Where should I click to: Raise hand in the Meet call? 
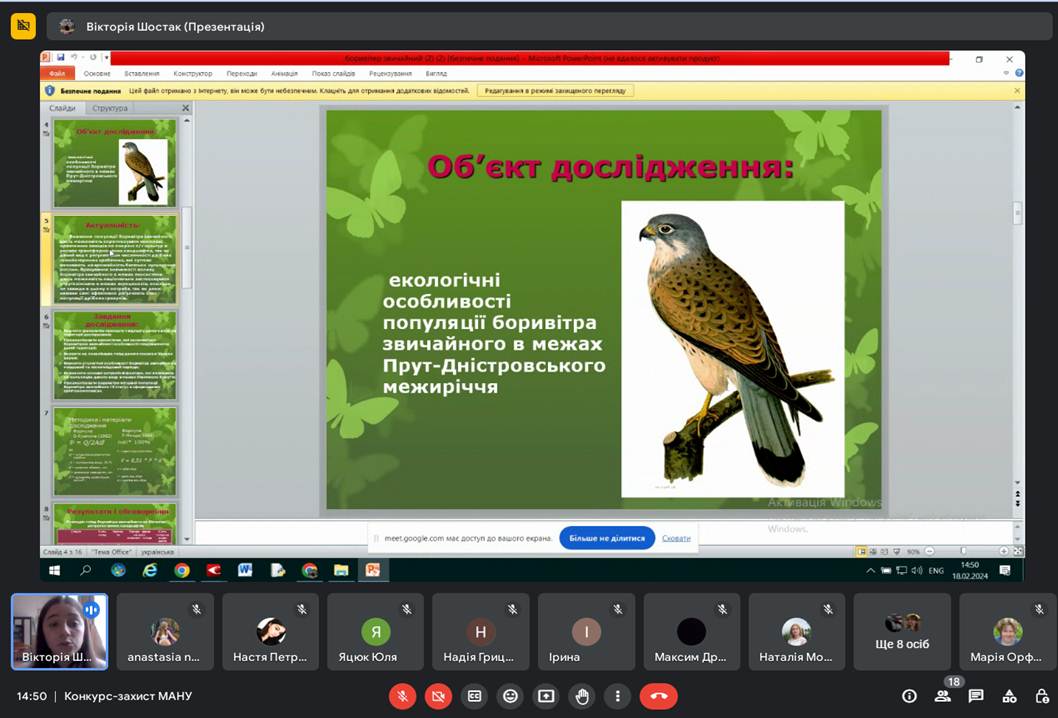582,695
